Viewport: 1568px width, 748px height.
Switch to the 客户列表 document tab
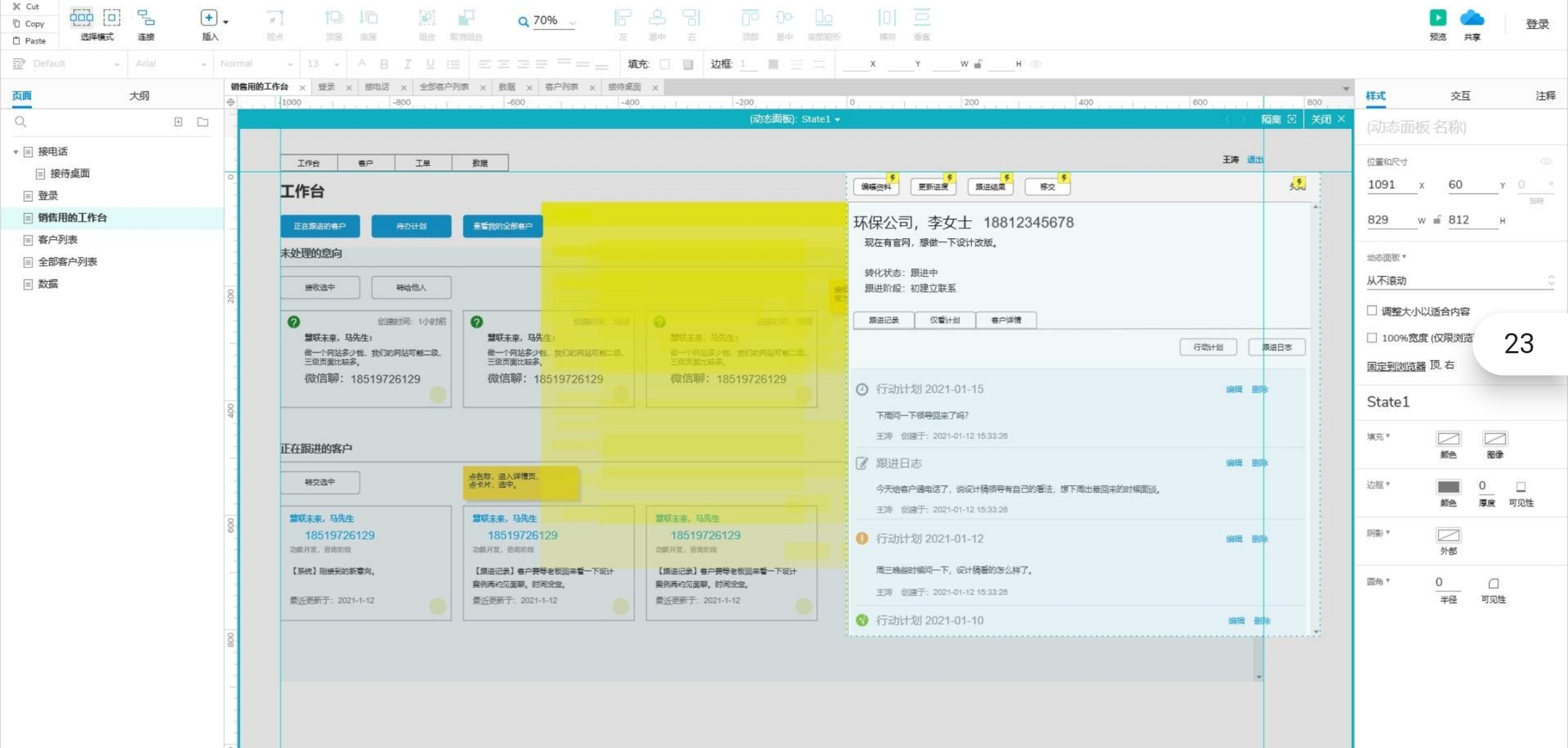click(x=561, y=87)
